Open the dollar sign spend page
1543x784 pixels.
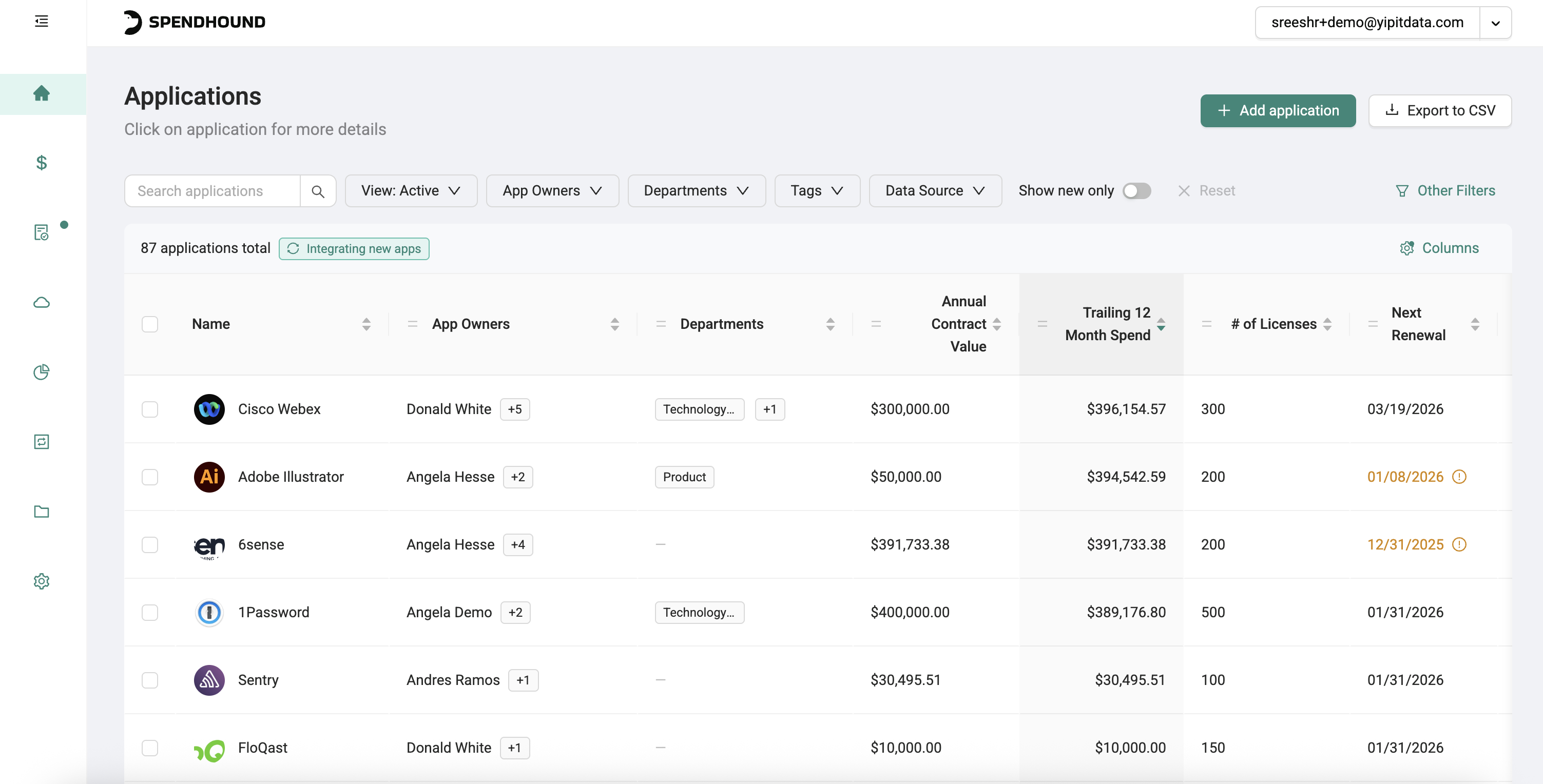tap(42, 162)
